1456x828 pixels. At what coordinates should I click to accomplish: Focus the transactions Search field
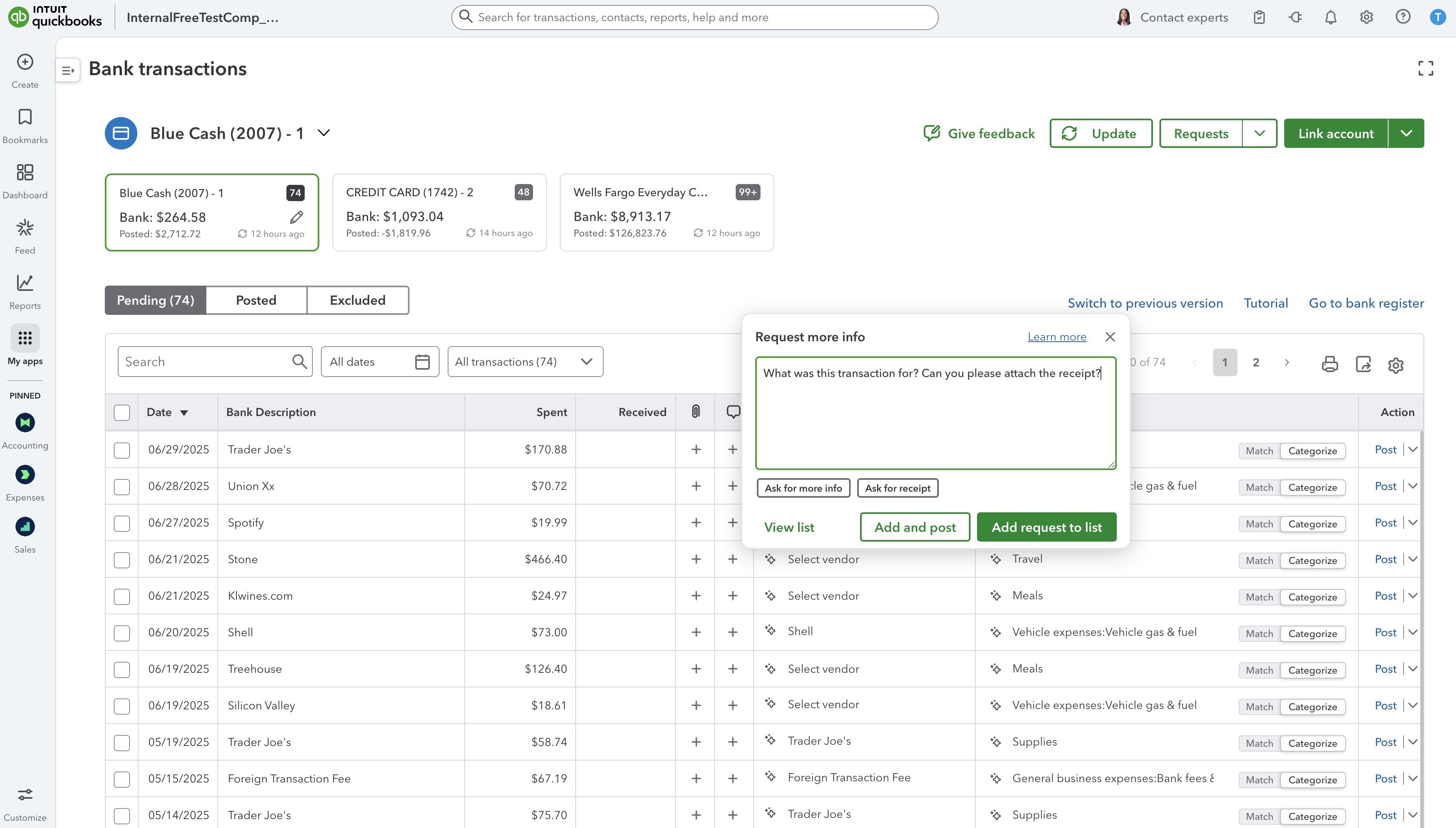[215, 362]
